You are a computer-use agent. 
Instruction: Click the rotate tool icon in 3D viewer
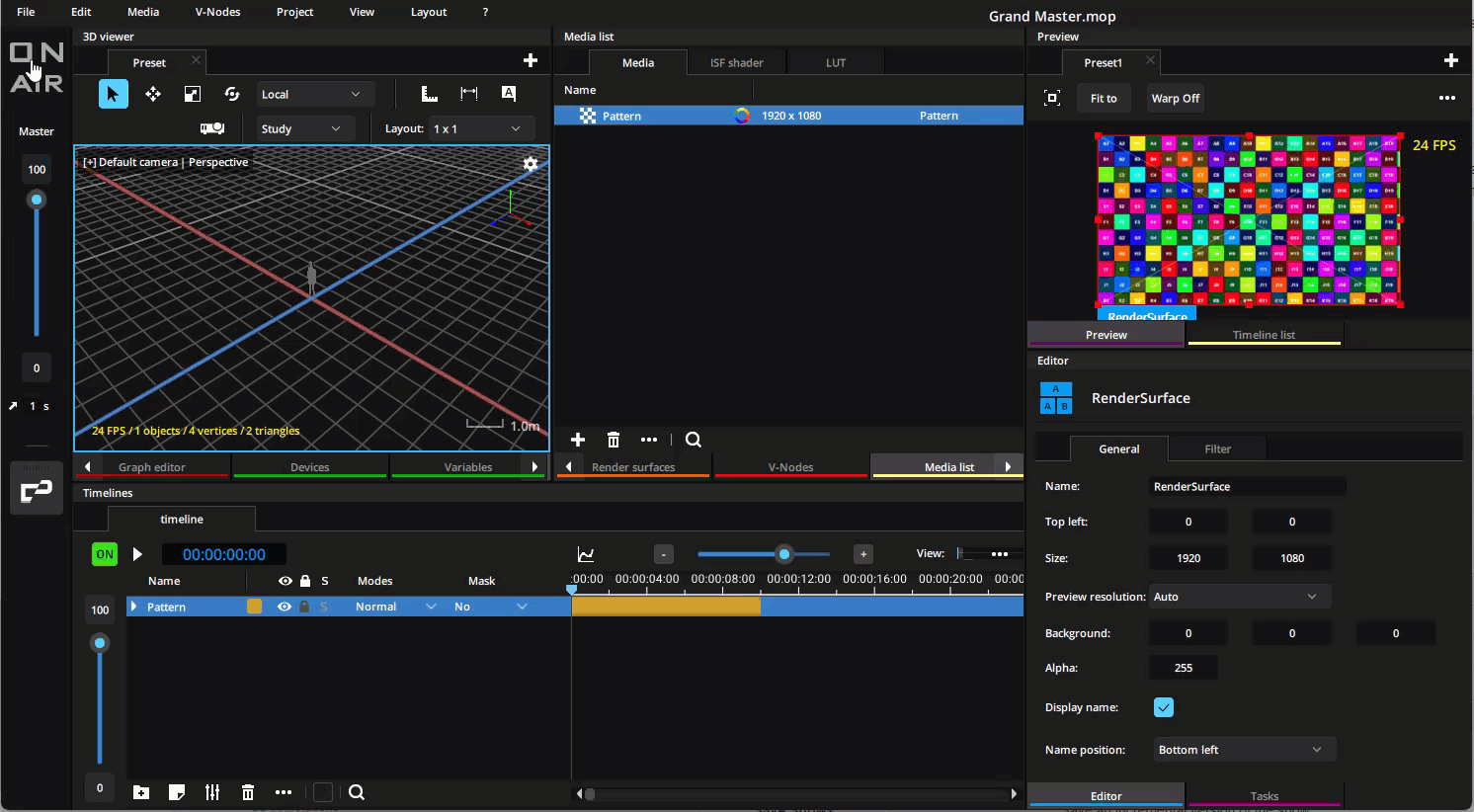tap(232, 94)
